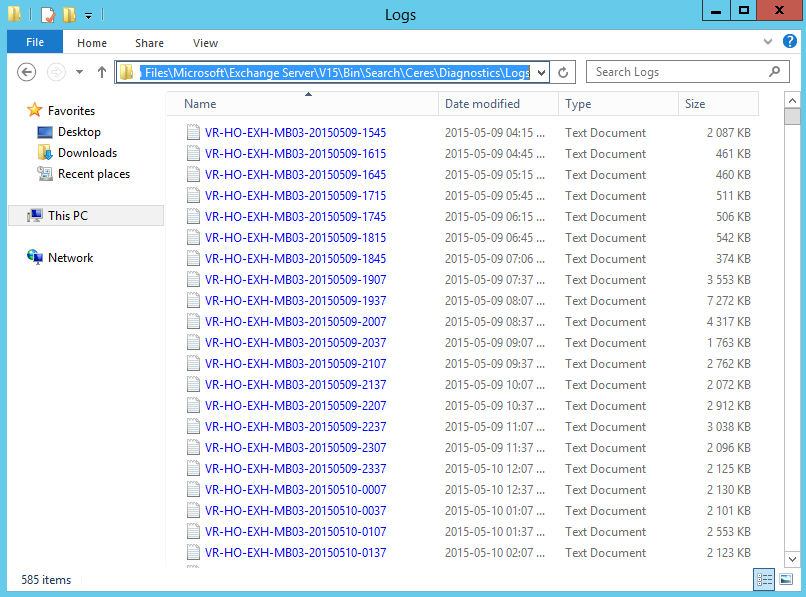The image size is (806, 597).
Task: Click the Forward navigation arrow
Action: point(57,72)
